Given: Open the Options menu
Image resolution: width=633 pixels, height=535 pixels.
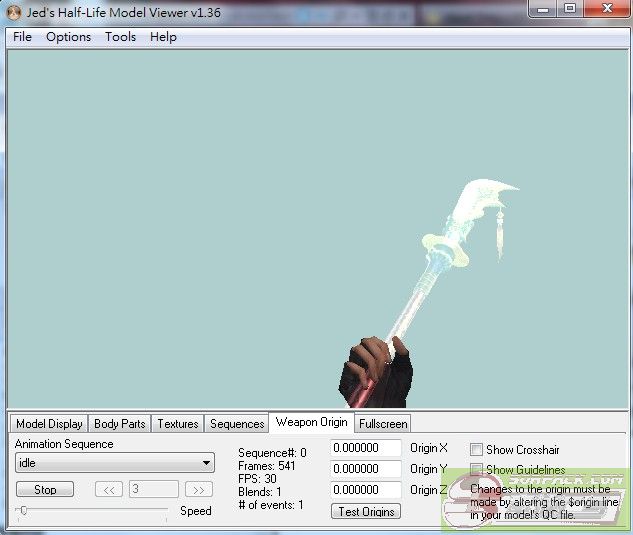Looking at the screenshot, I should (x=68, y=37).
